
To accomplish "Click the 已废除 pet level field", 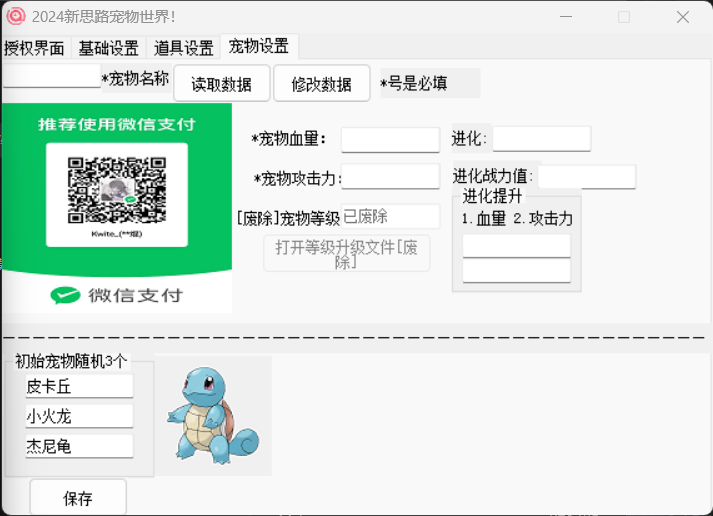I will point(391,216).
